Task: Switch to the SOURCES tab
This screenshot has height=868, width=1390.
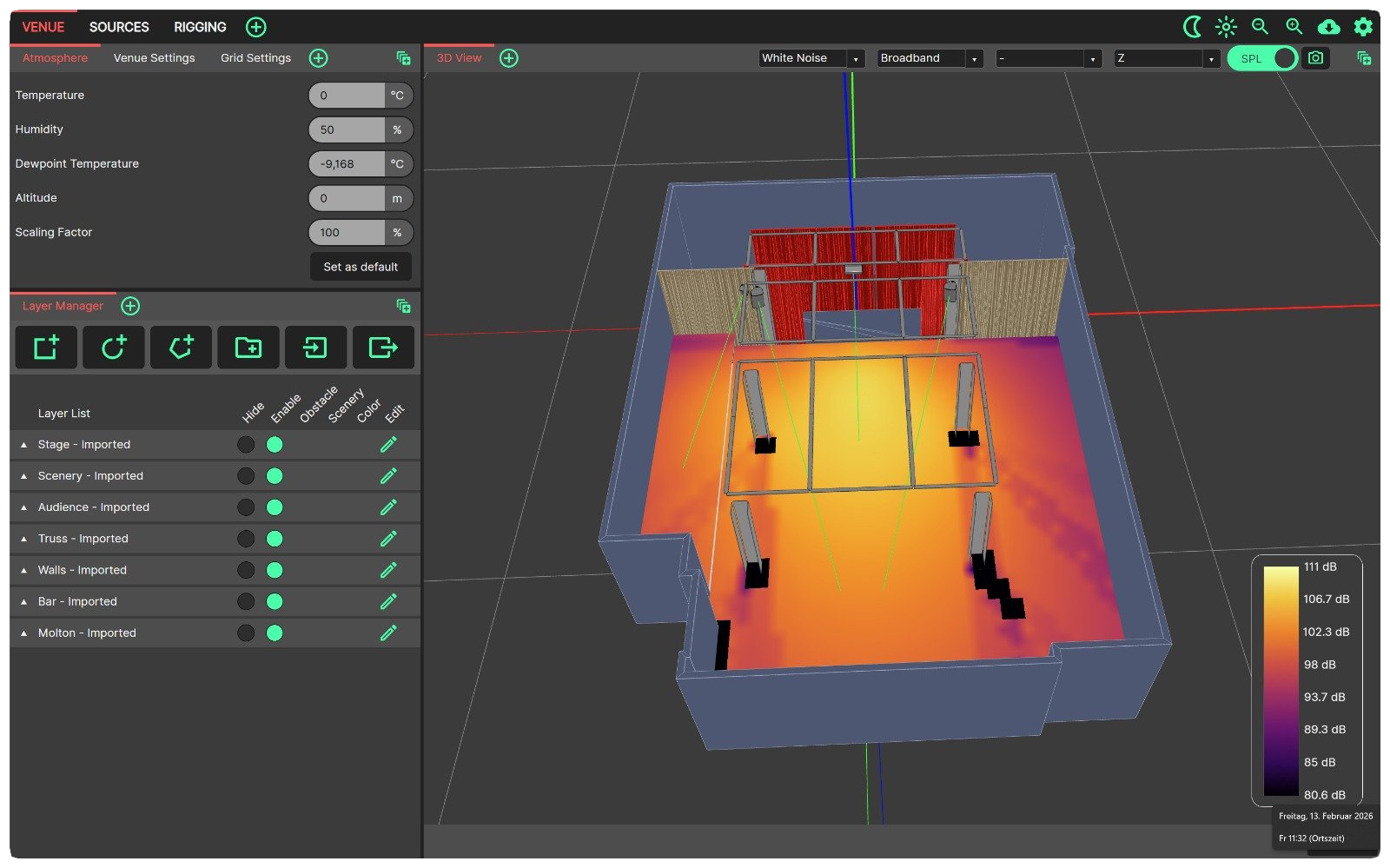Action: 119,27
